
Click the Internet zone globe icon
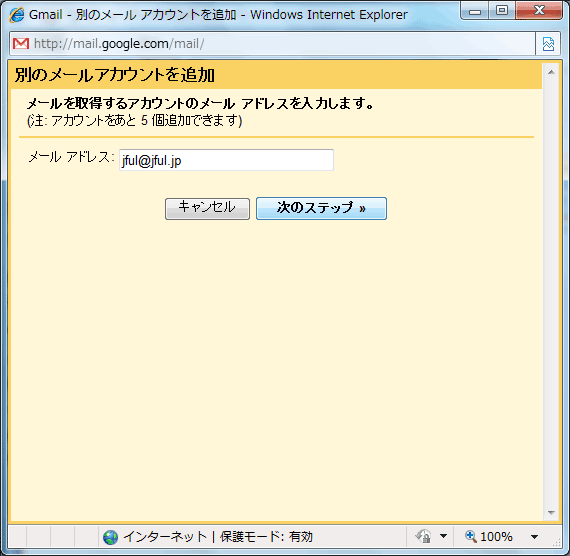coord(110,537)
